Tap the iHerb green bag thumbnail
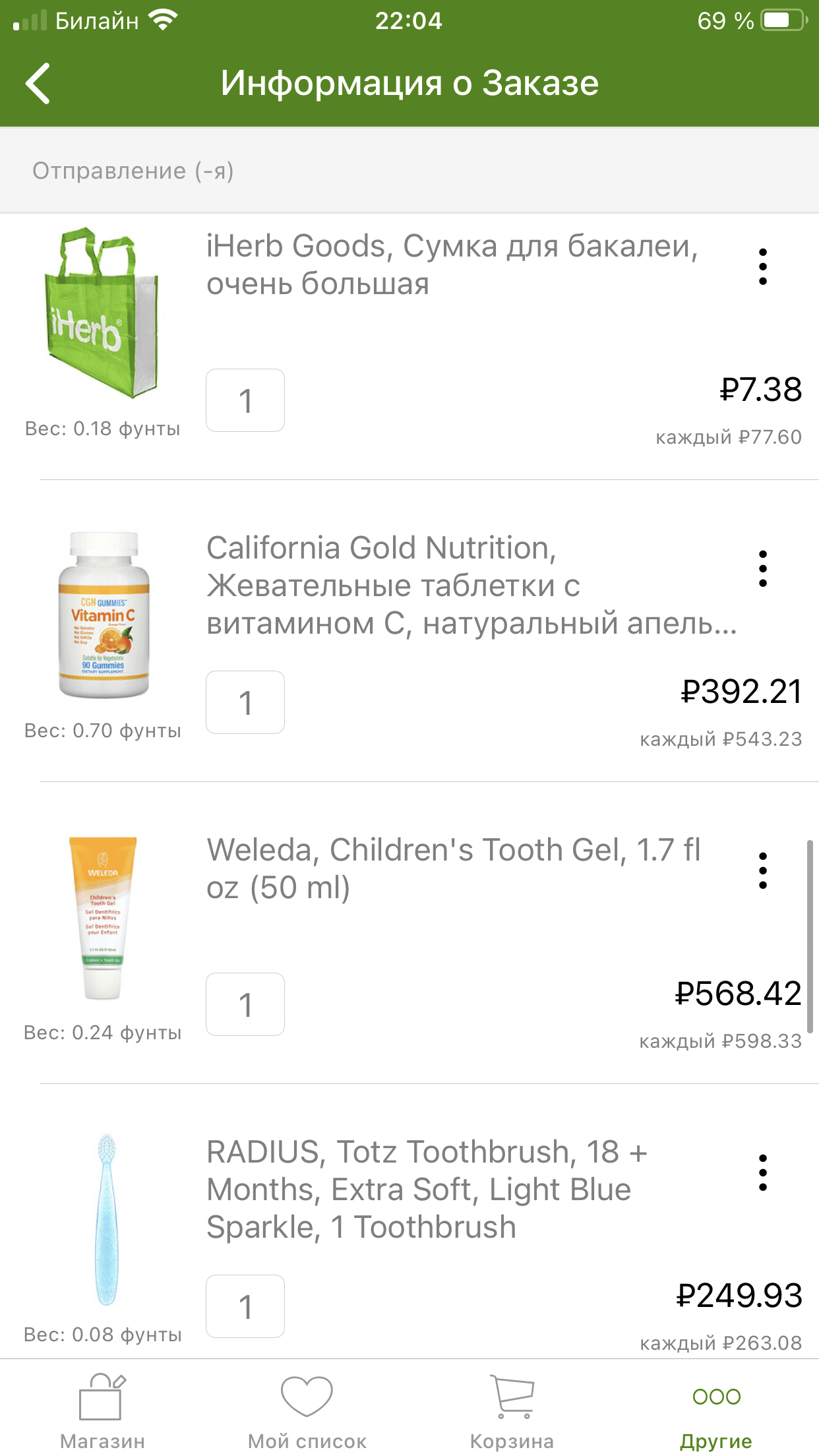 coord(102,313)
